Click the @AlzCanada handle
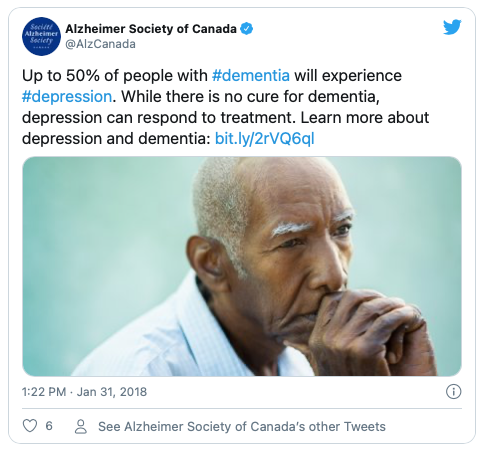 [x=100, y=44]
